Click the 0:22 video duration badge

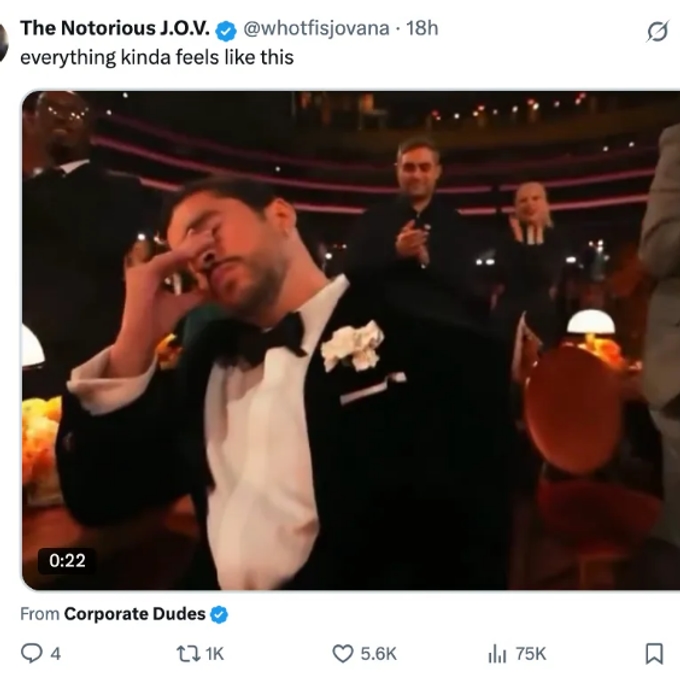pos(67,560)
